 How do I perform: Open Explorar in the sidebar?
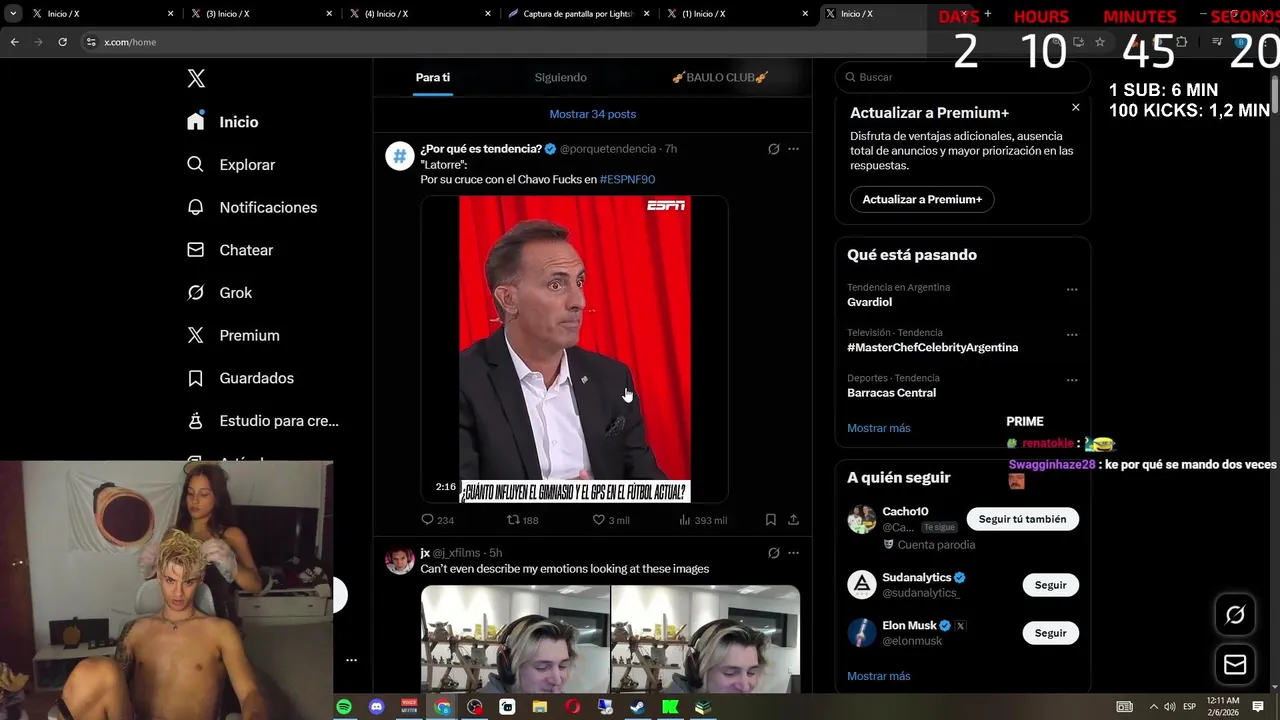pos(231,165)
